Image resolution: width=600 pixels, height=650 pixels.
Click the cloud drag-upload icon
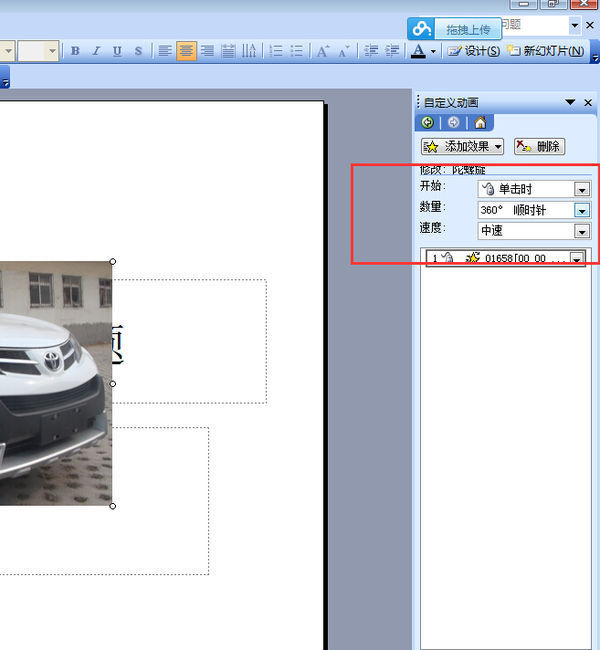click(421, 29)
